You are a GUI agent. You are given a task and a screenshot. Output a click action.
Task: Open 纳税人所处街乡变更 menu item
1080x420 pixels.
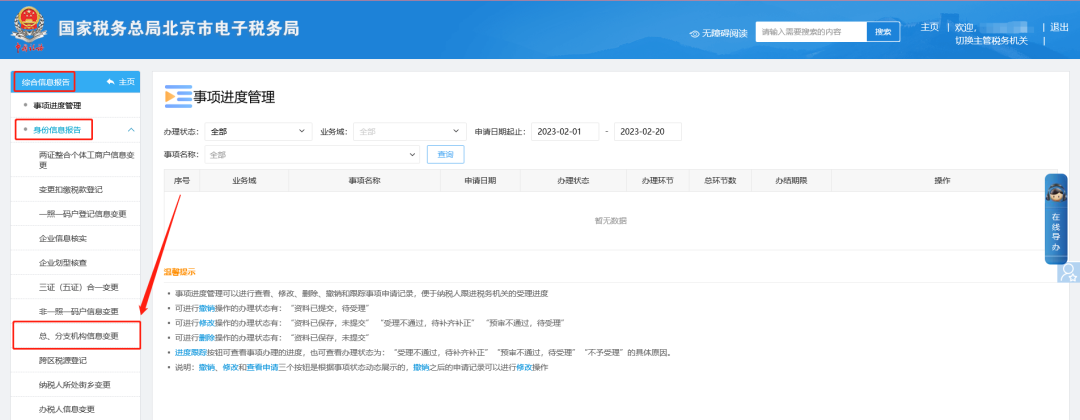click(74, 385)
